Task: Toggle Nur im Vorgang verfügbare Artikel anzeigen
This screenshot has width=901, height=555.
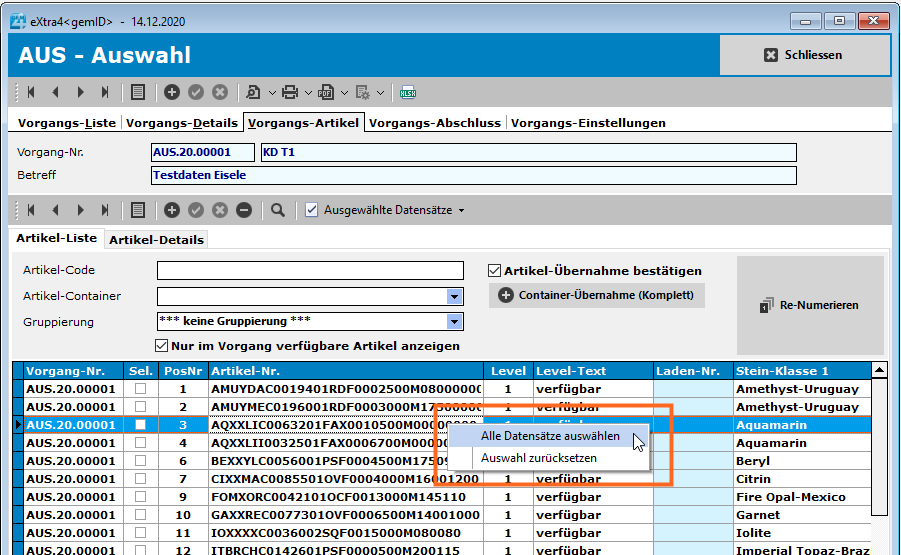Action: point(162,346)
